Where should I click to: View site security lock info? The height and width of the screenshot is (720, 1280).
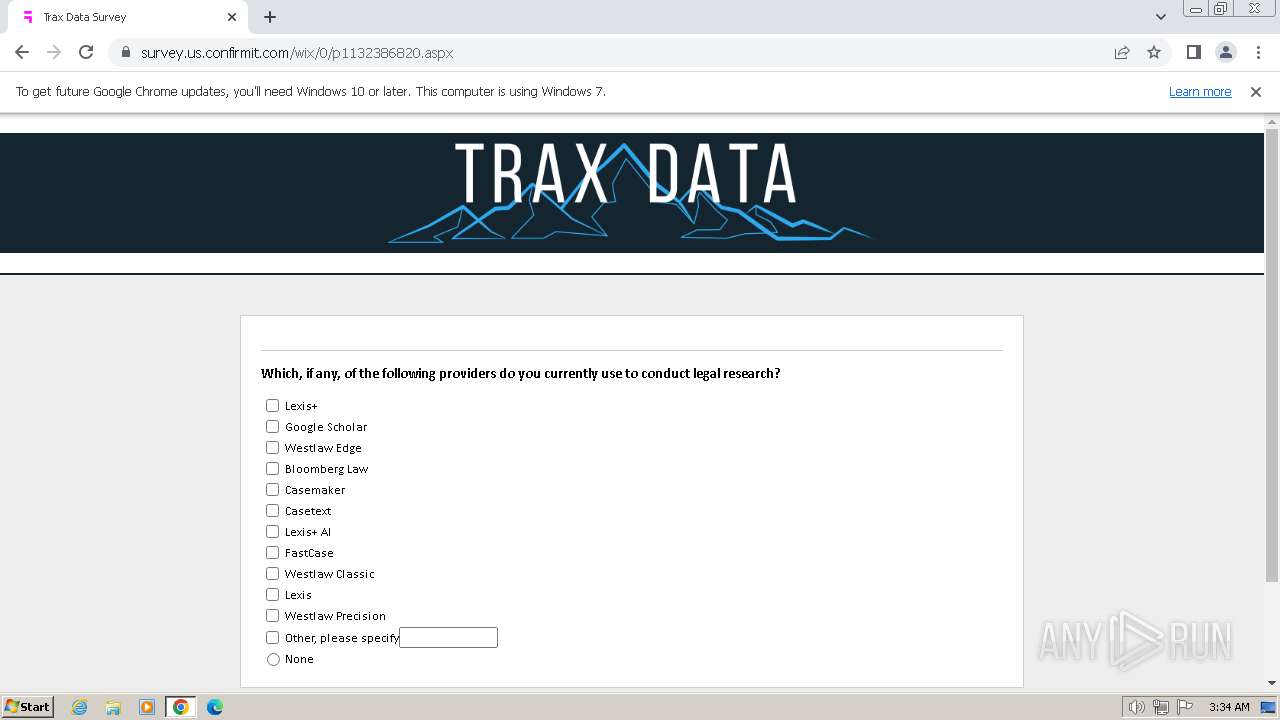point(125,52)
